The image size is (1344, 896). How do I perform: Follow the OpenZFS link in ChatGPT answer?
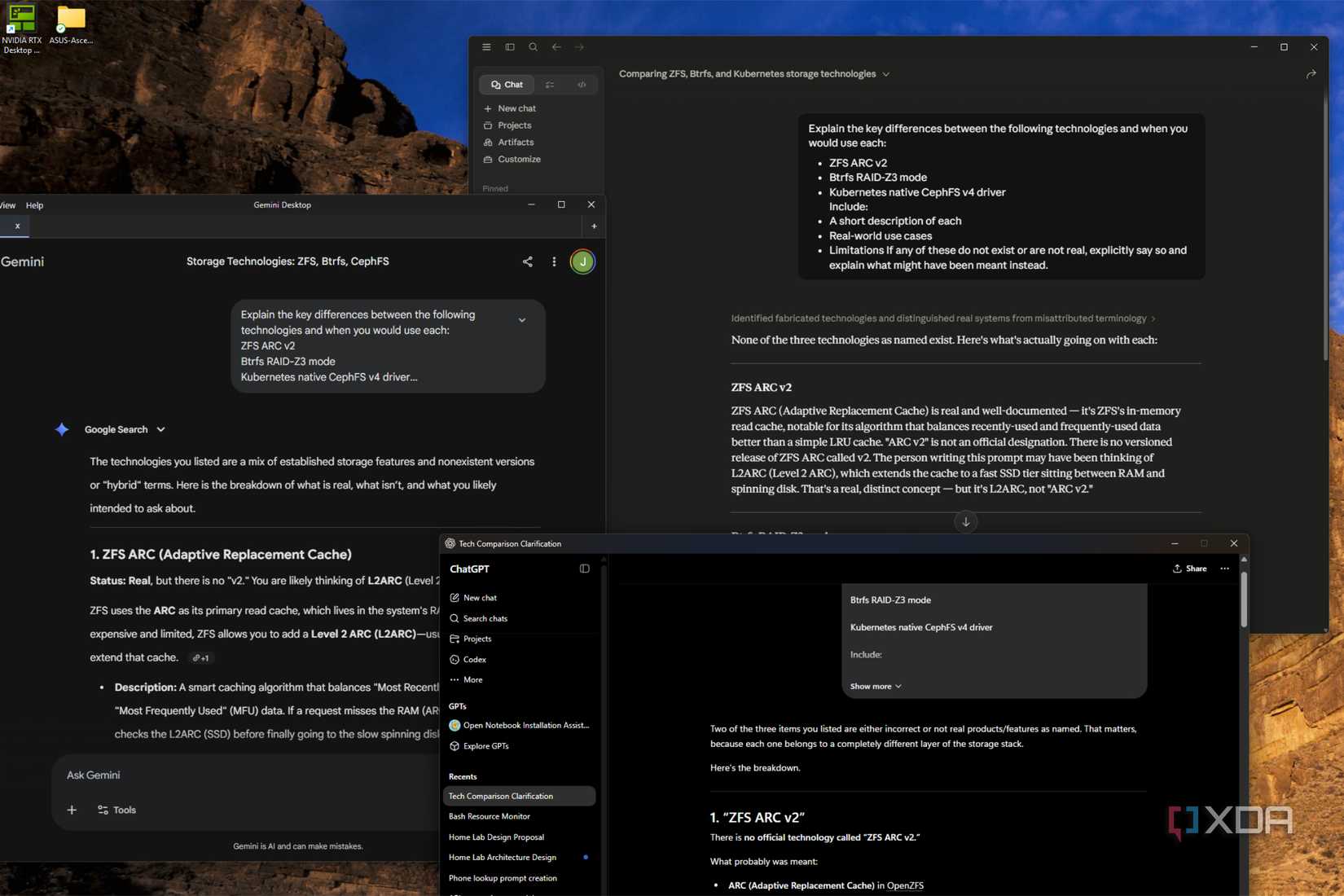[905, 885]
